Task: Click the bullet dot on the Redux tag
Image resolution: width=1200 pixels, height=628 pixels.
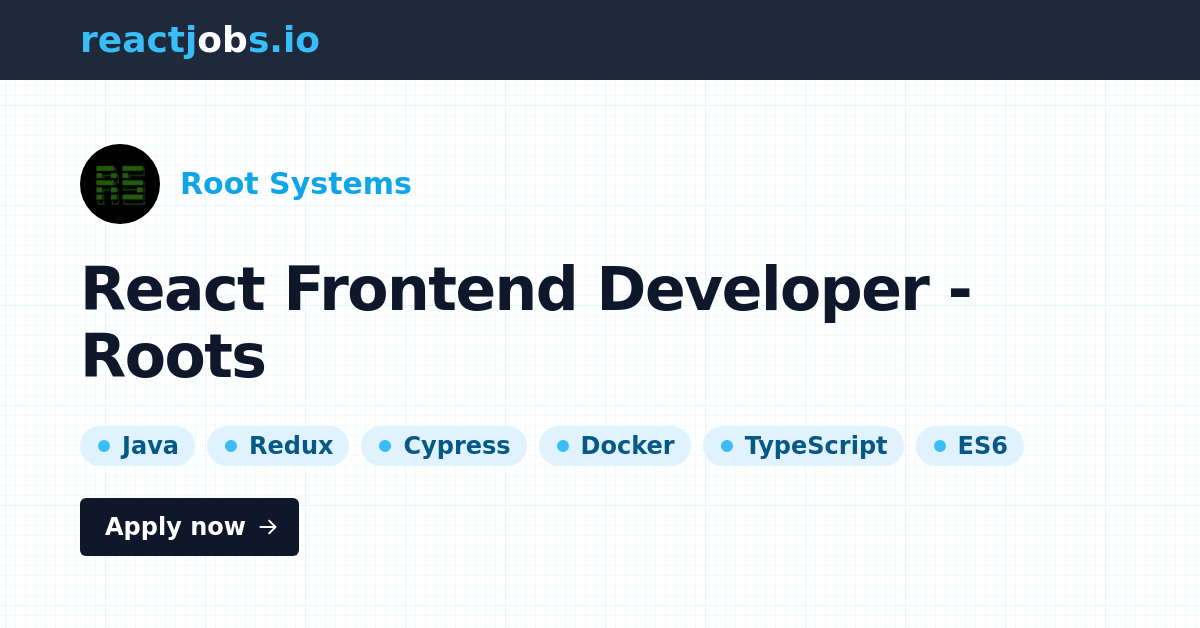Action: coord(230,446)
